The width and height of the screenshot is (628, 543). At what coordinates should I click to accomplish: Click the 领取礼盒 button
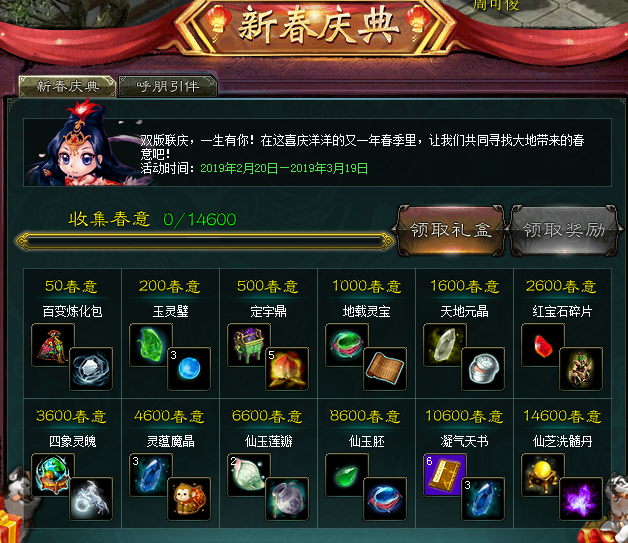[x=451, y=230]
